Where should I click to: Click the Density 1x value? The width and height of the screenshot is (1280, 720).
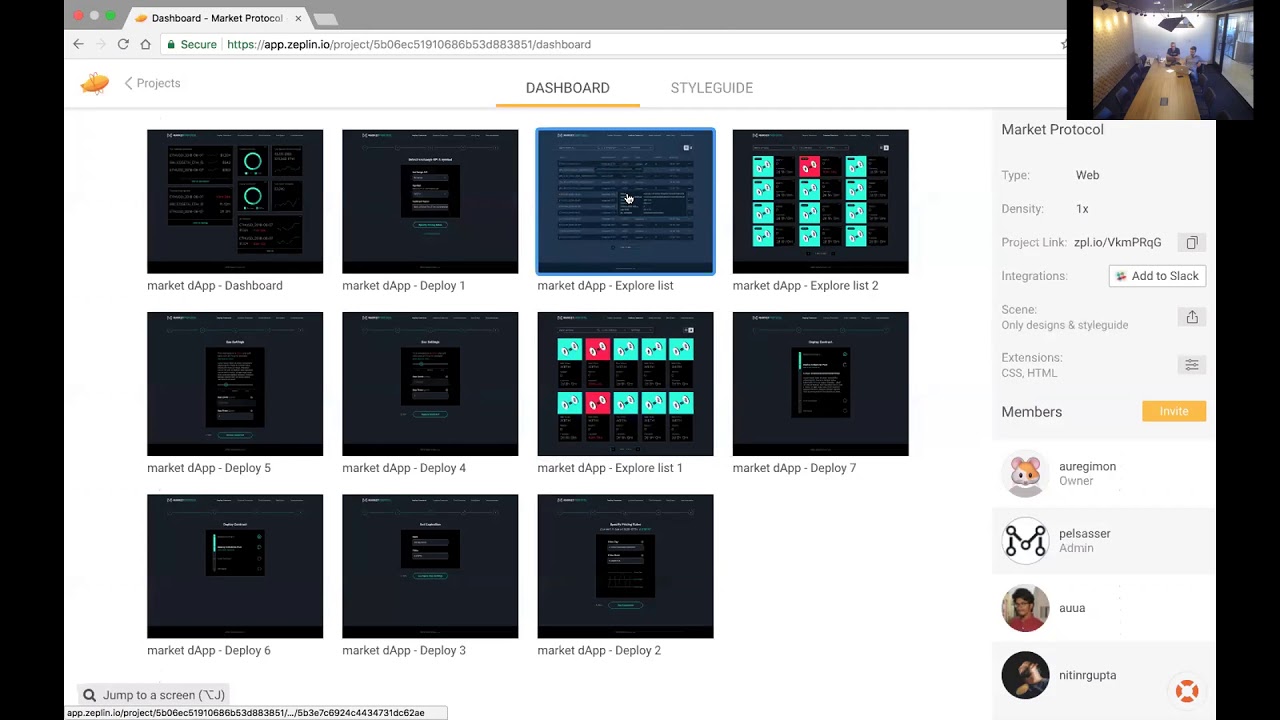click(1082, 209)
